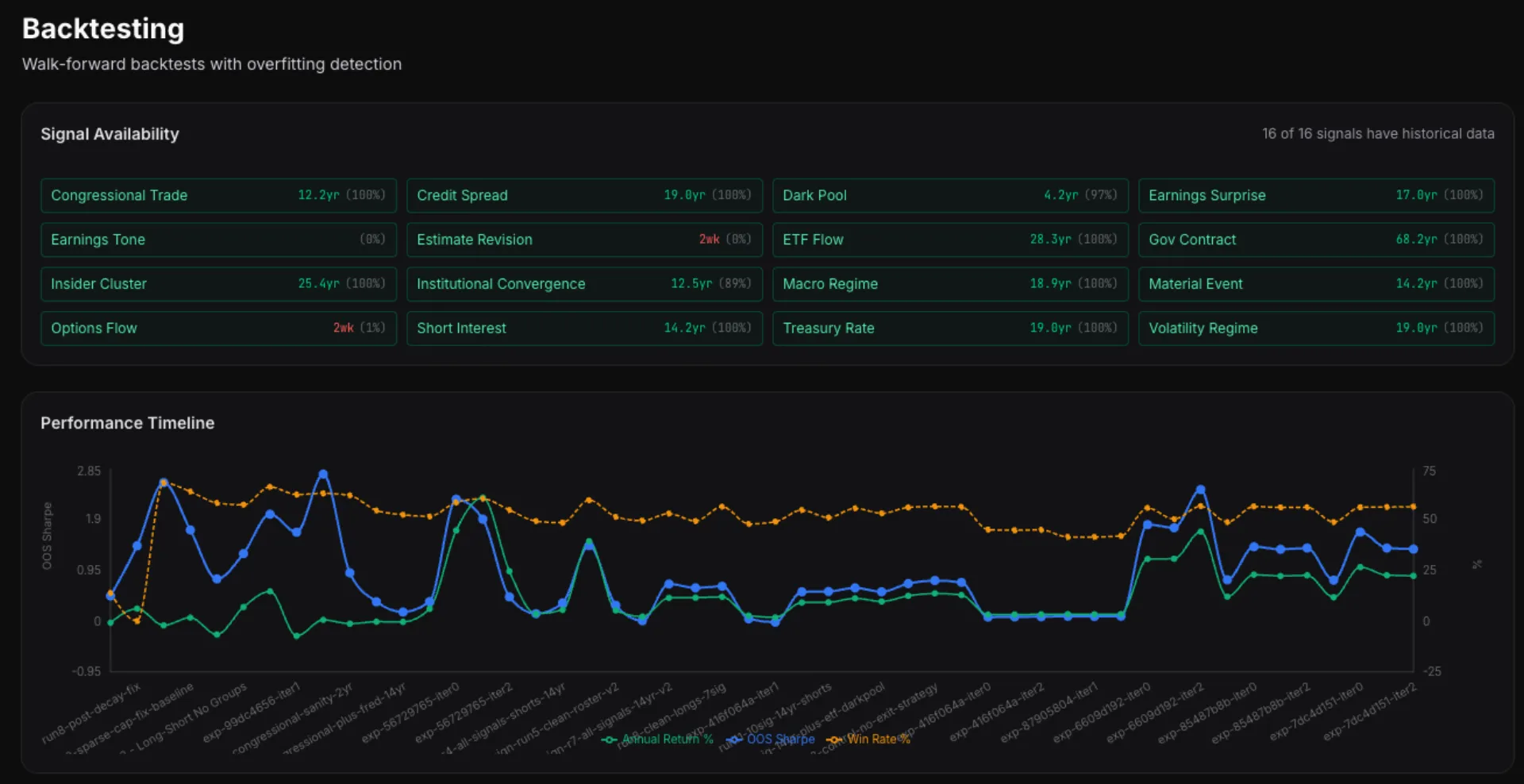Open the Earnings Tone signal card

coord(218,240)
